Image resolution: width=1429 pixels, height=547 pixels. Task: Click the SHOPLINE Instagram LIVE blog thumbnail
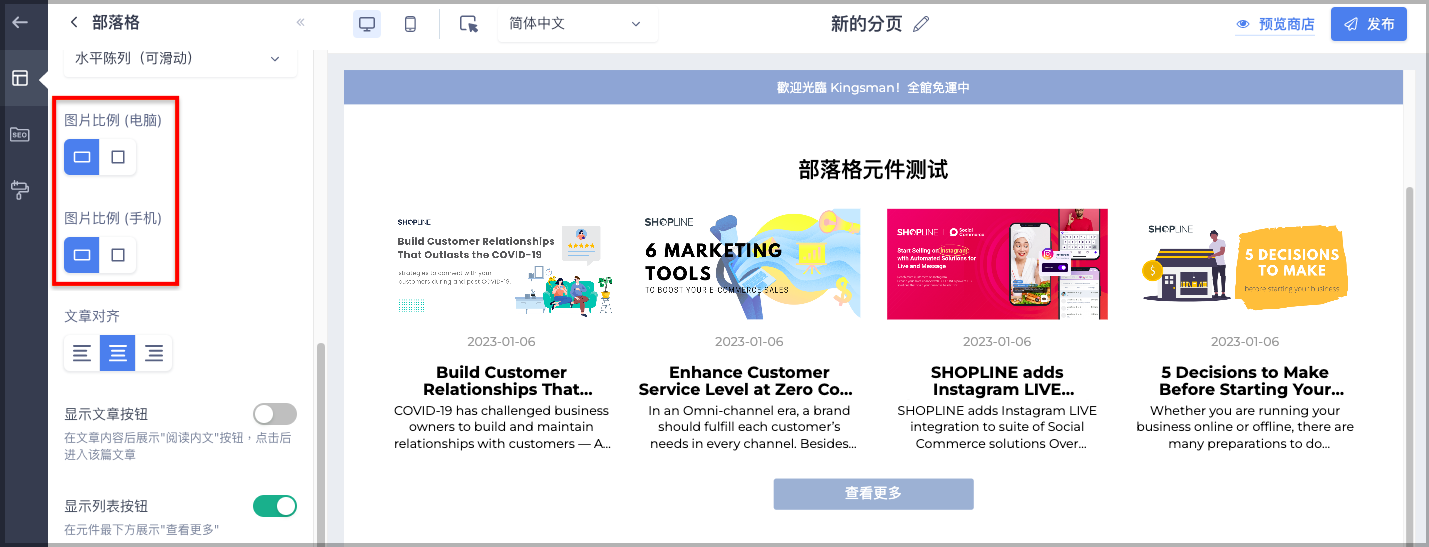tap(997, 264)
